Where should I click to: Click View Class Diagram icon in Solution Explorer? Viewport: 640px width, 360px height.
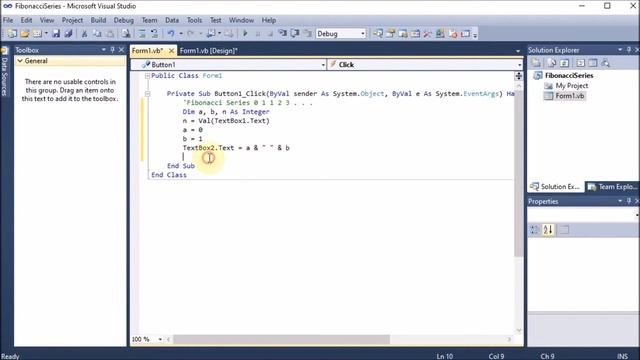point(605,63)
